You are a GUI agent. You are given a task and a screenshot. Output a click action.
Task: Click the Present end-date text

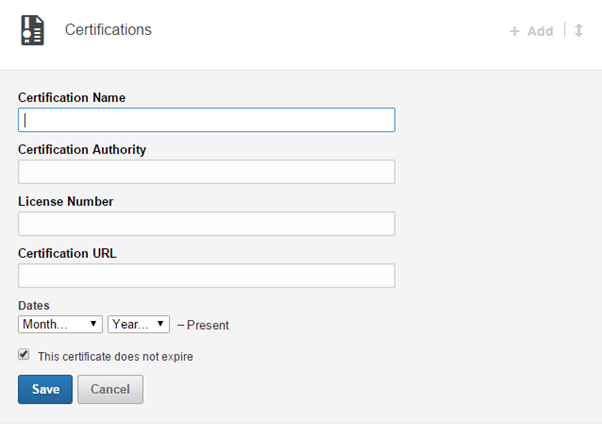click(x=208, y=325)
